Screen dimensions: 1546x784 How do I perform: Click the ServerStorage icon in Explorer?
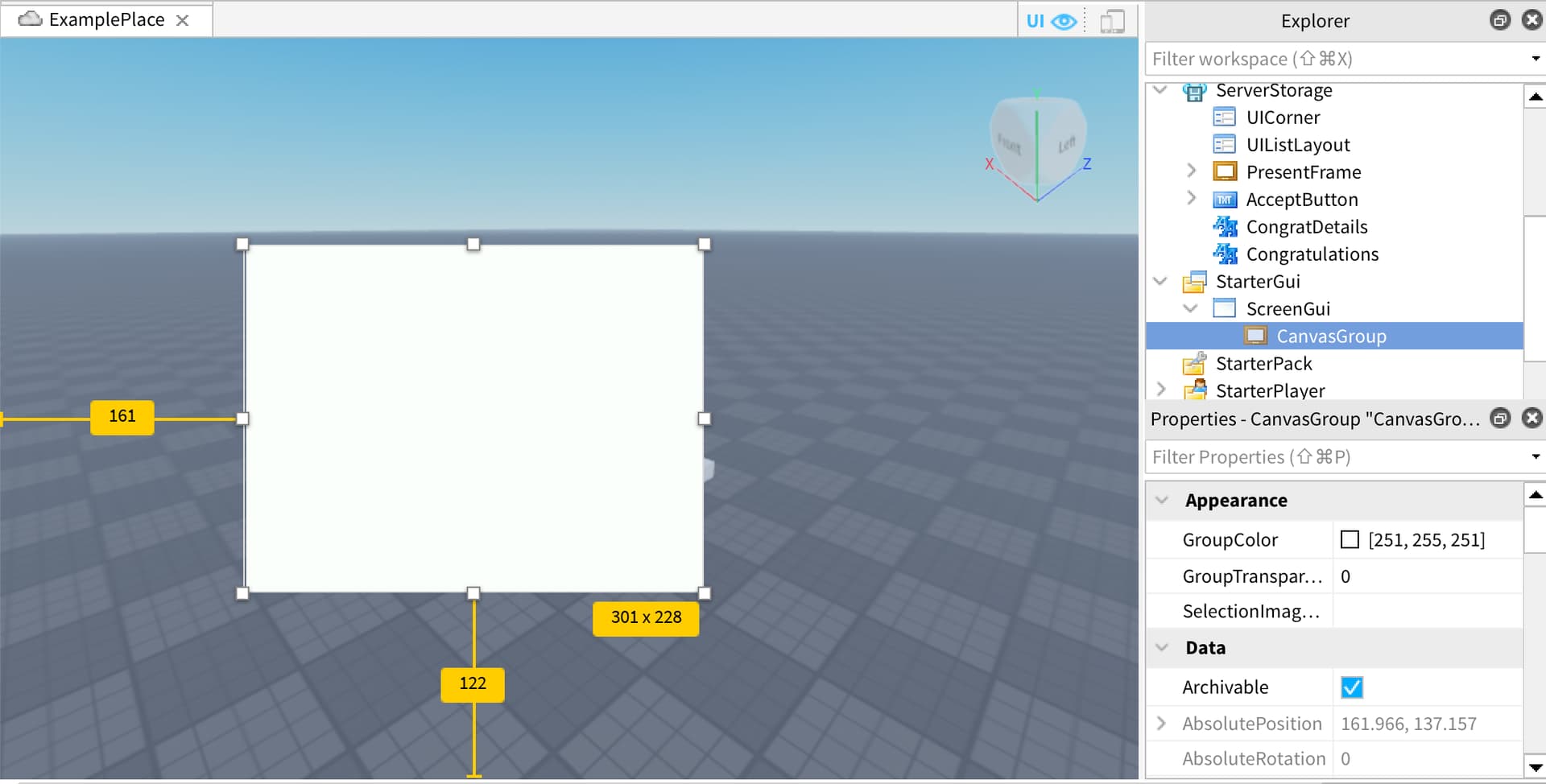pos(1195,90)
